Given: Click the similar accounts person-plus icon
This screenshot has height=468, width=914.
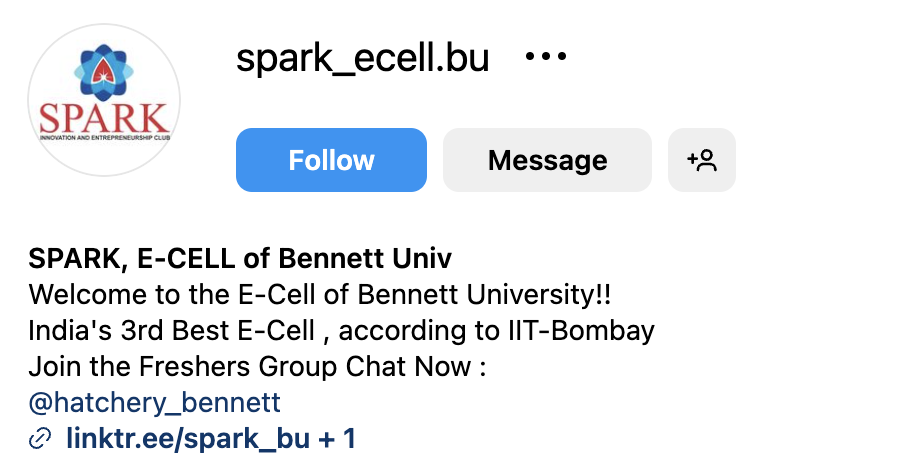Looking at the screenshot, I should click(702, 160).
